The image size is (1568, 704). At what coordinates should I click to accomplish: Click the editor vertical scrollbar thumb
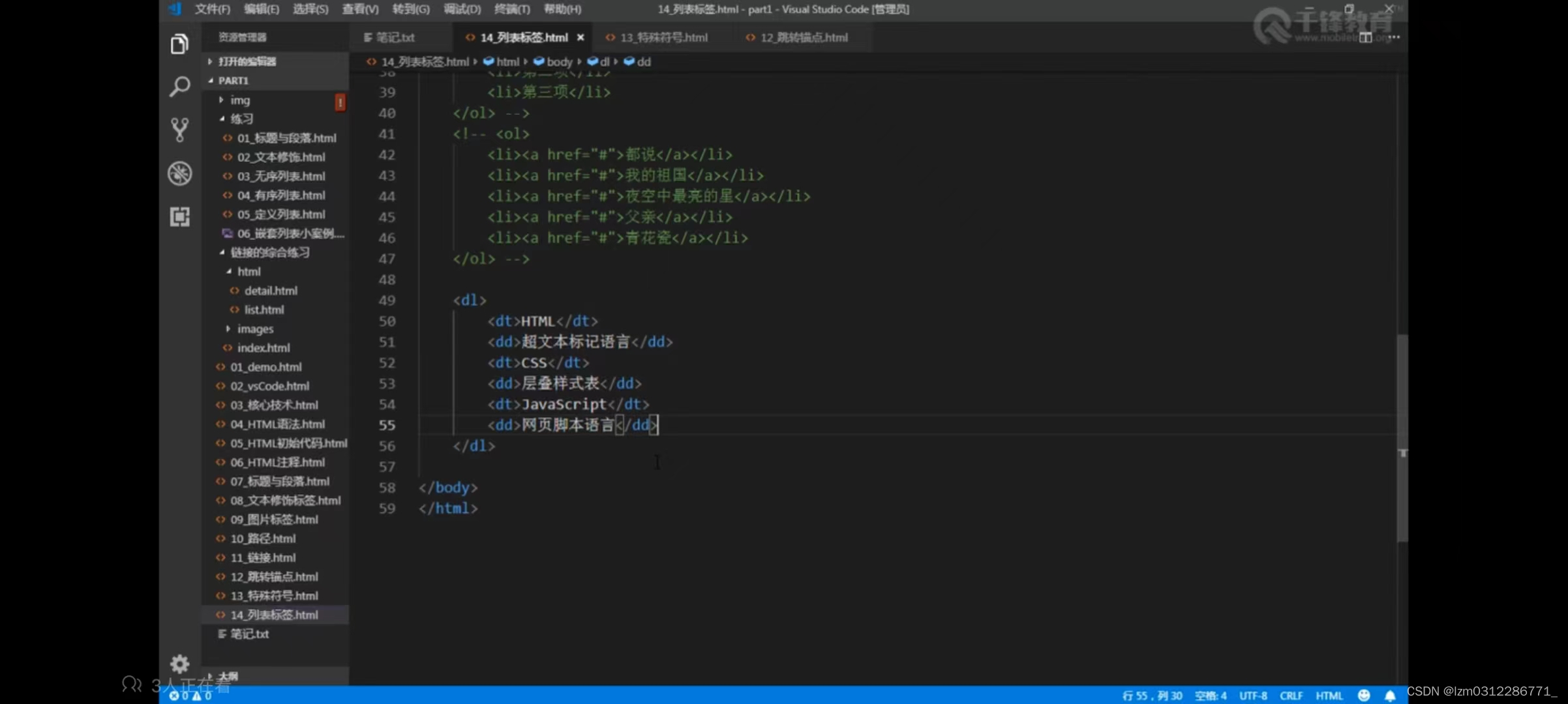[x=1402, y=437]
